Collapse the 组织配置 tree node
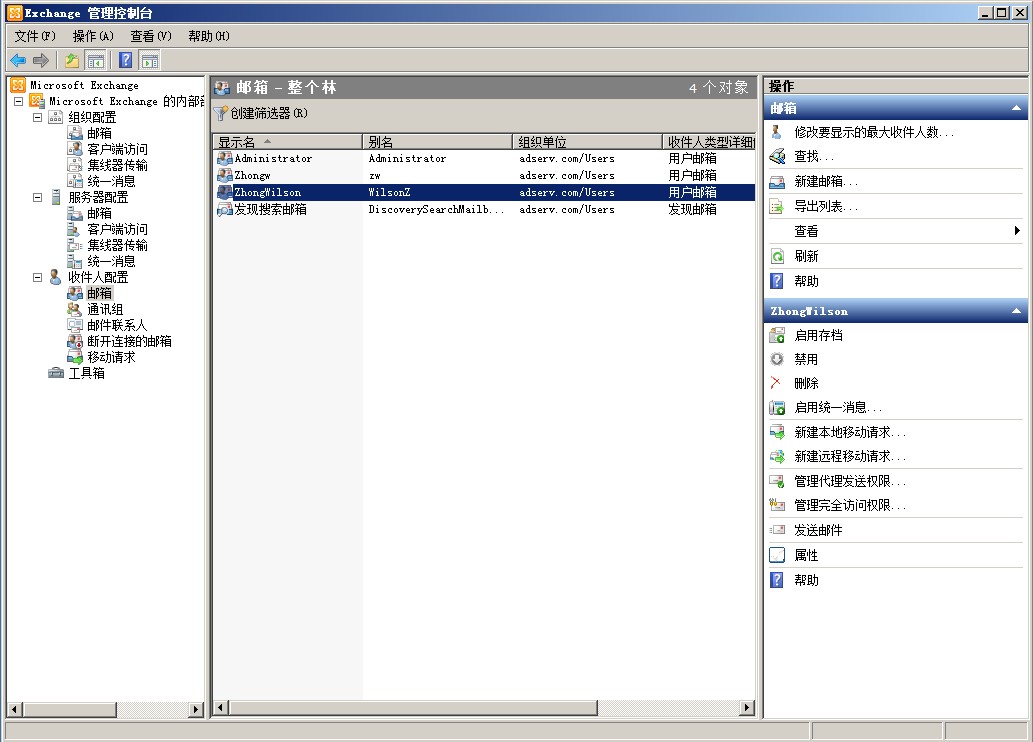The image size is (1033, 742). 38,117
